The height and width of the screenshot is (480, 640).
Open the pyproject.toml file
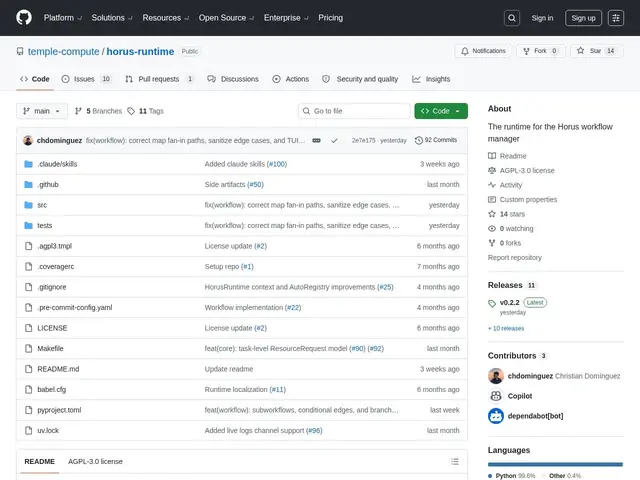tap(59, 410)
